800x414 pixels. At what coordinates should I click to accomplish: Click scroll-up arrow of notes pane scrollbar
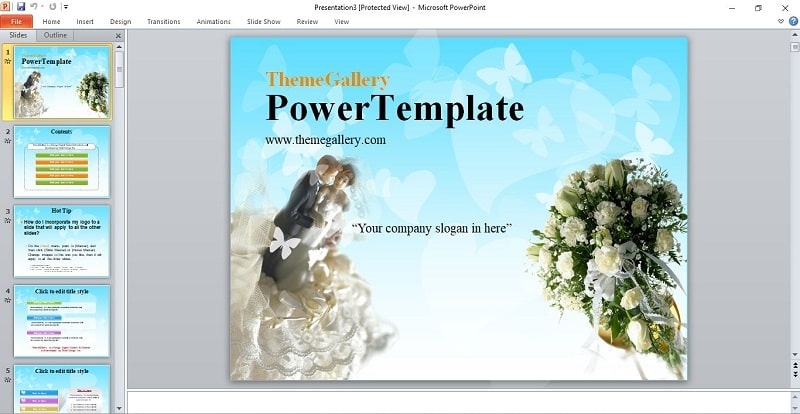tap(795, 396)
